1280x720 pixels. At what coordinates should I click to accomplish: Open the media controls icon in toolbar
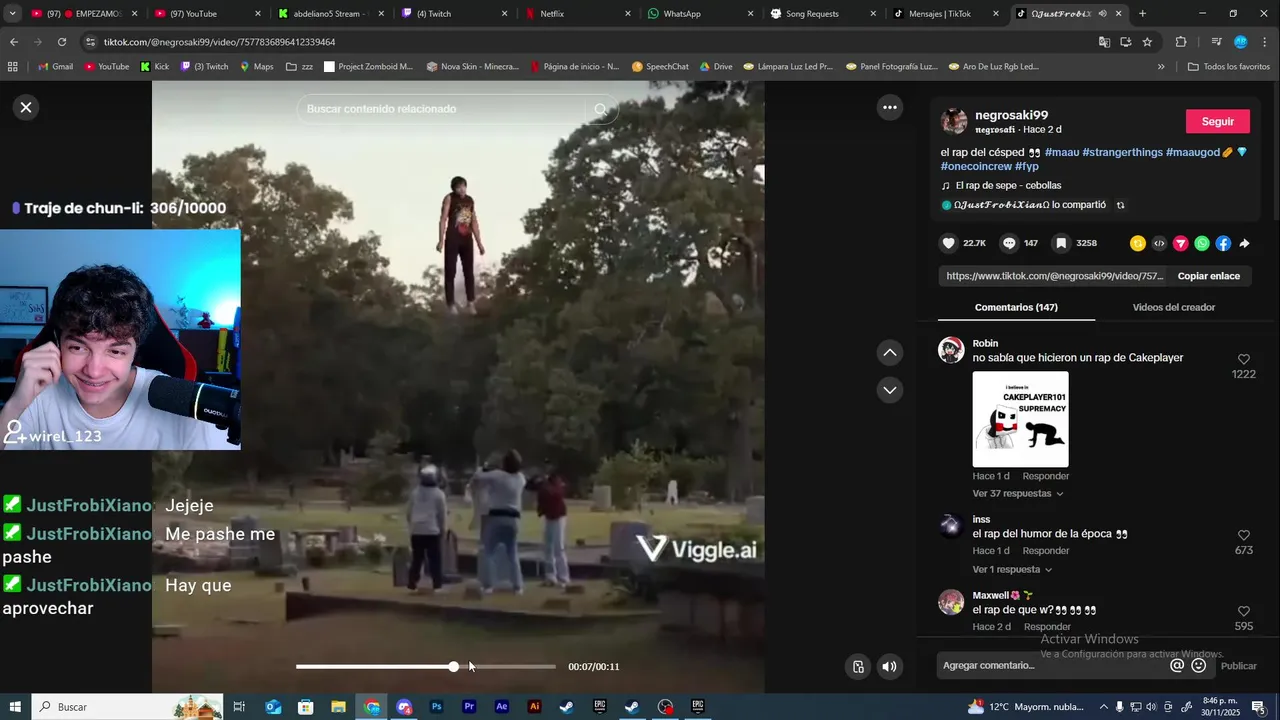(x=1216, y=42)
